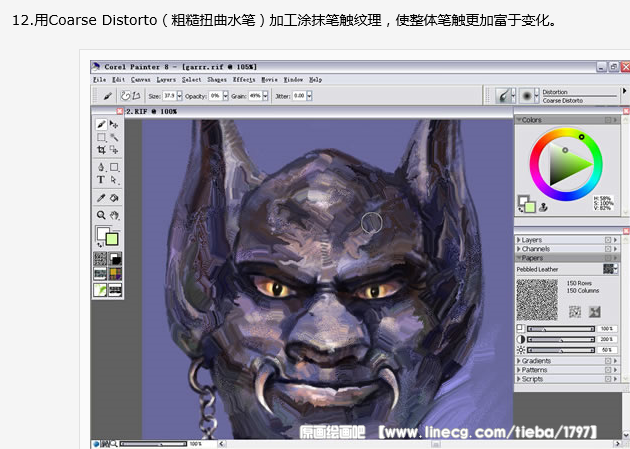Click the green additional color swatch in toolbox
Viewport: 630px width, 449px height.
112,239
